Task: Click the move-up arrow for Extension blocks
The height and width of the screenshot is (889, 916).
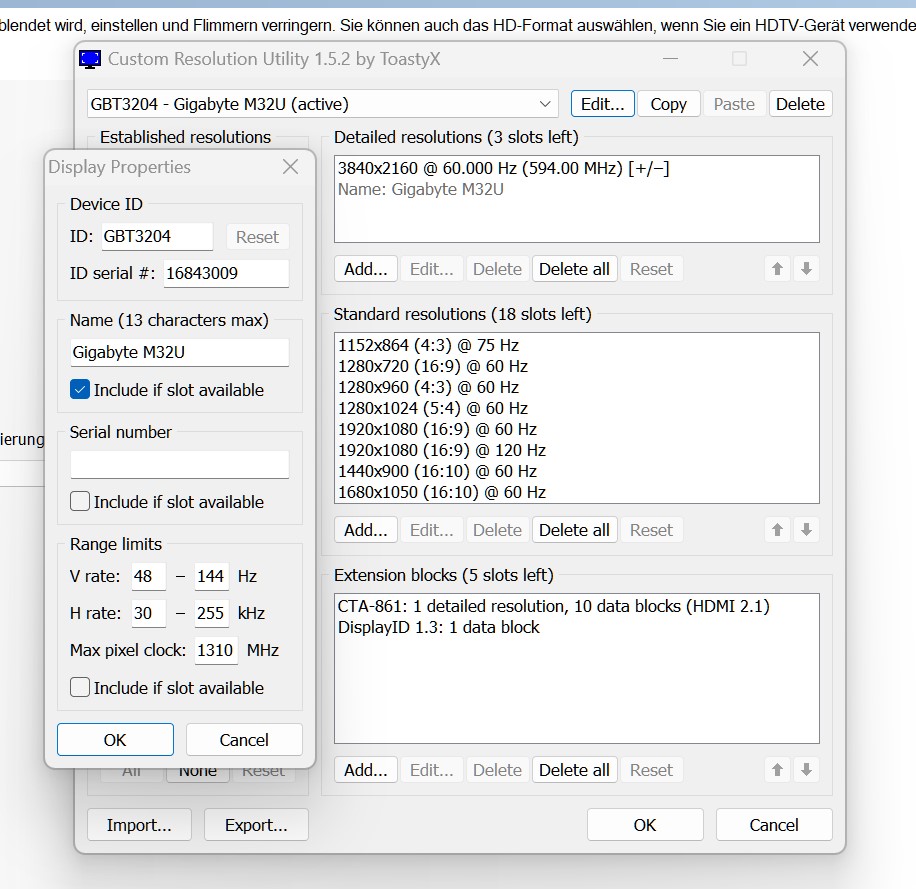Action: (777, 770)
